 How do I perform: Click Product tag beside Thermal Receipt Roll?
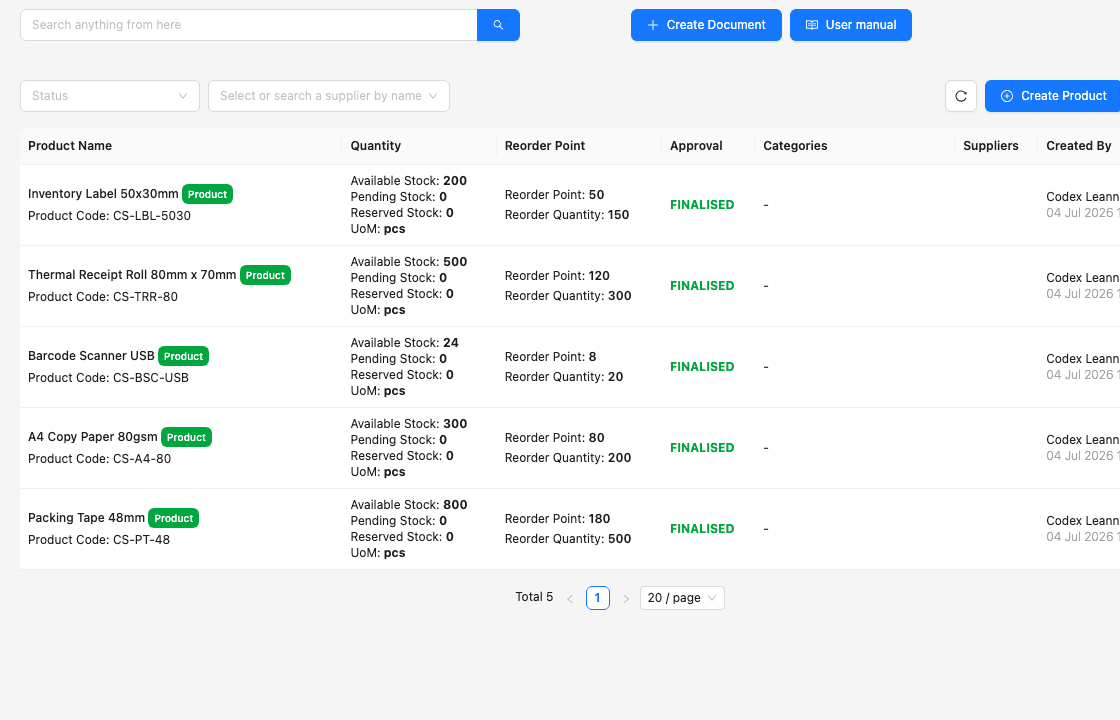click(x=265, y=275)
